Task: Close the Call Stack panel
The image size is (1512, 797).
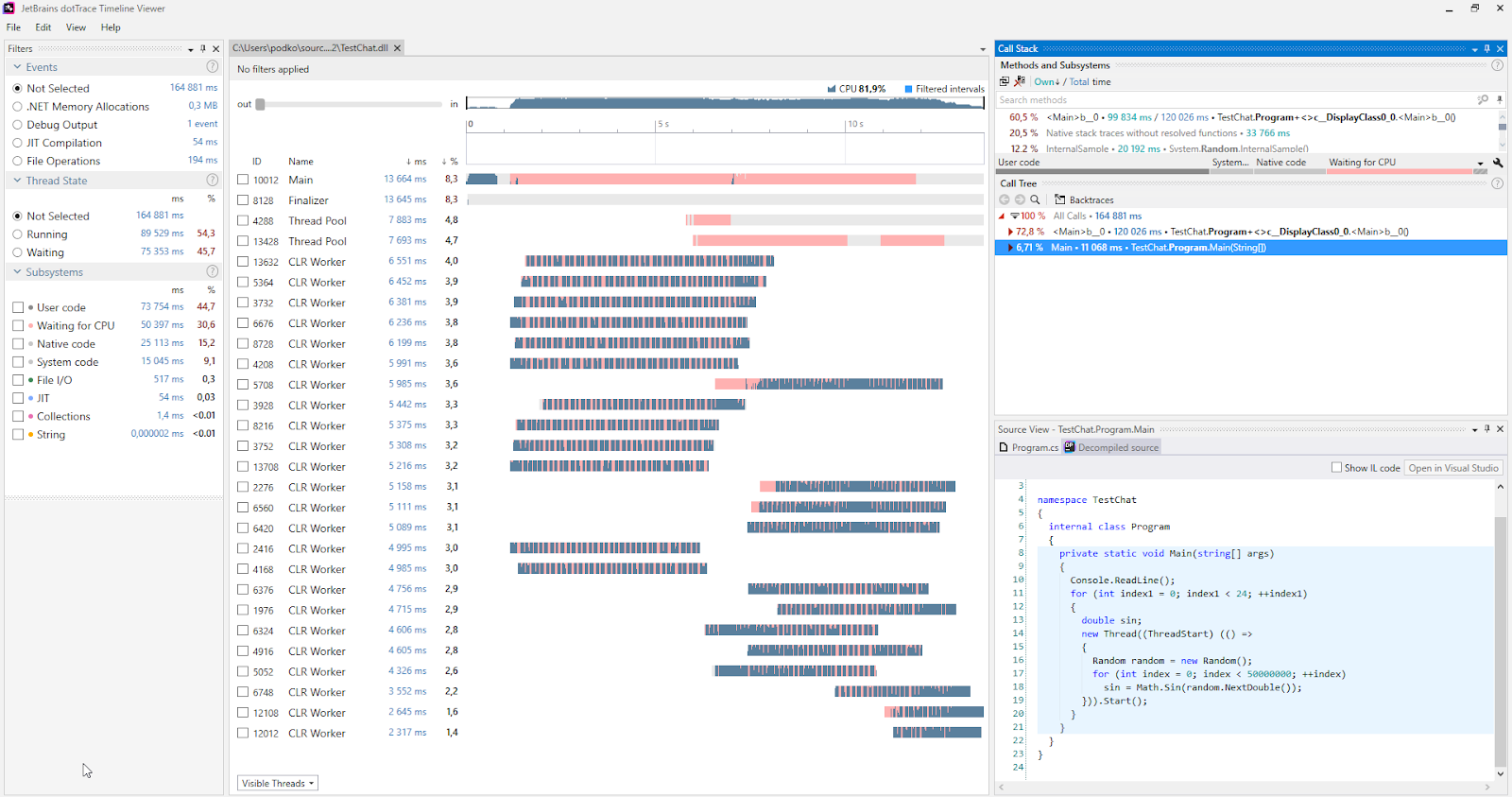Action: [1500, 48]
